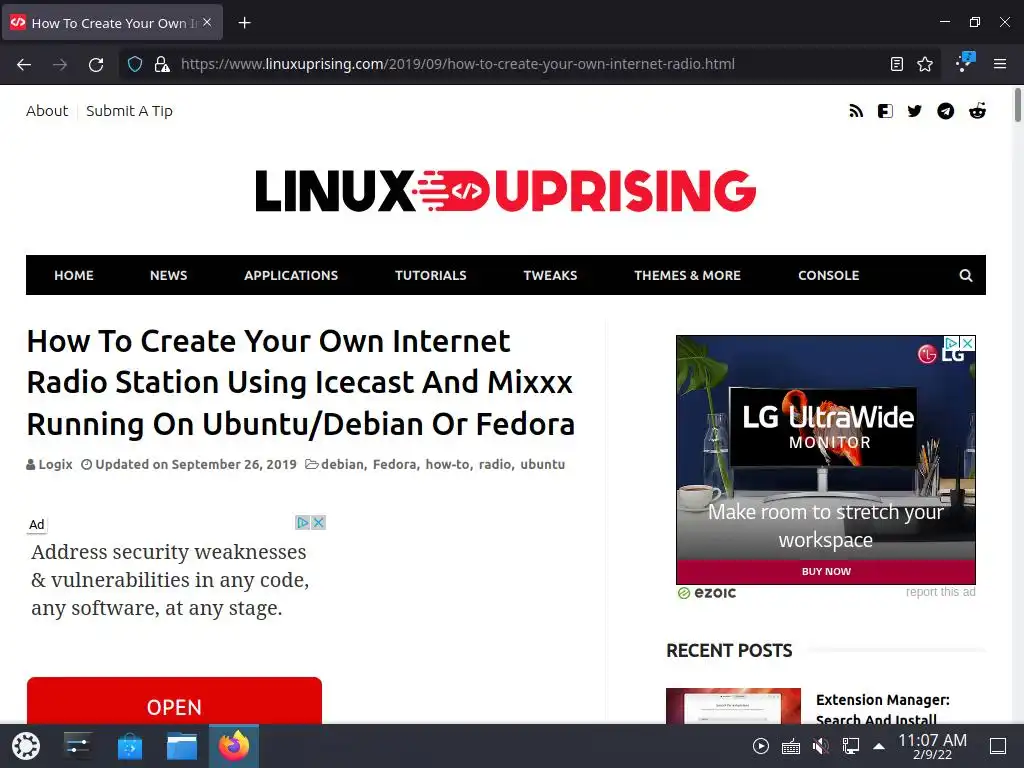Open keyboard layout tray icon
This screenshot has width=1024, height=768.
(x=791, y=746)
